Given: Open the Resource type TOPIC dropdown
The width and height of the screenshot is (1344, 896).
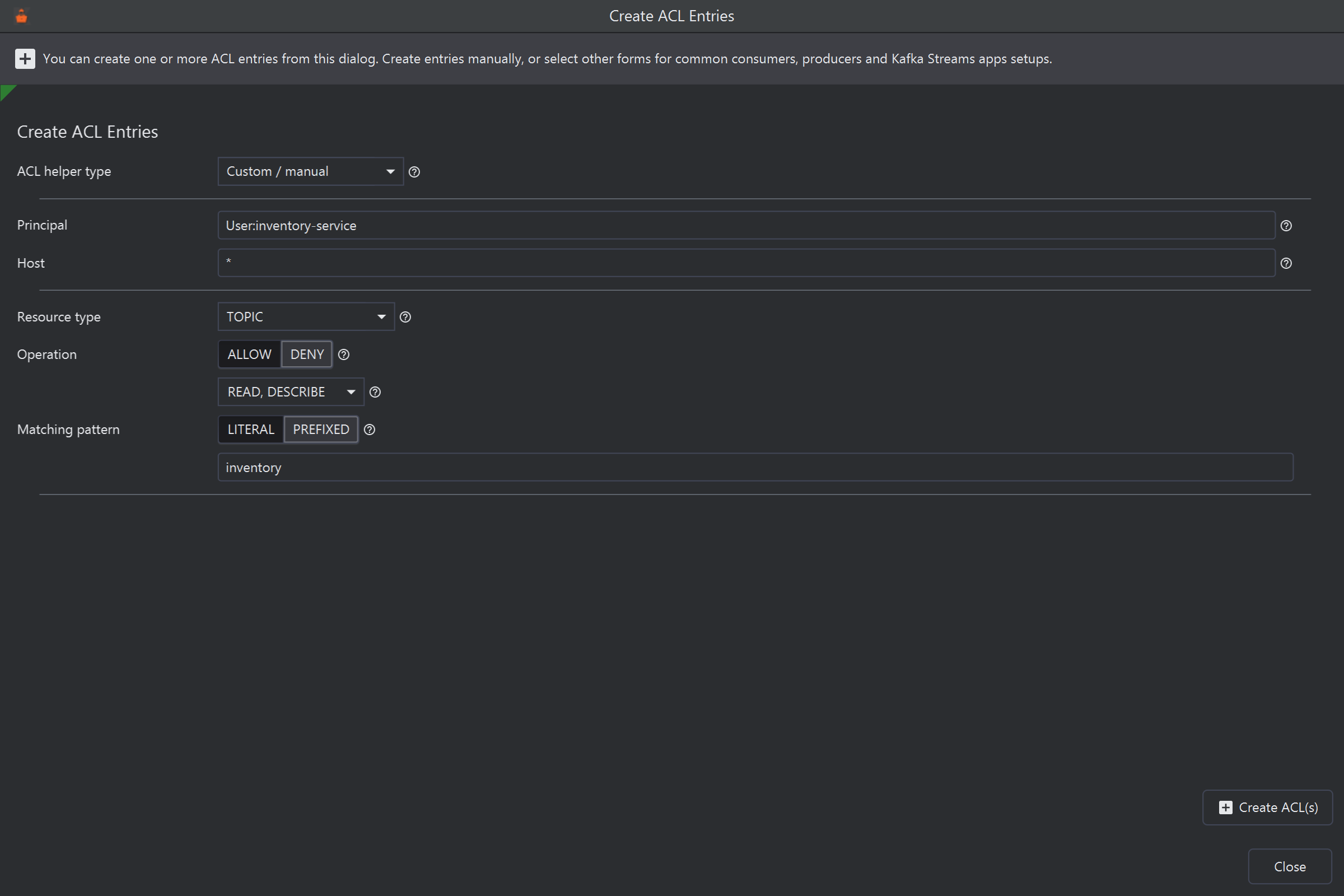Looking at the screenshot, I should point(306,317).
